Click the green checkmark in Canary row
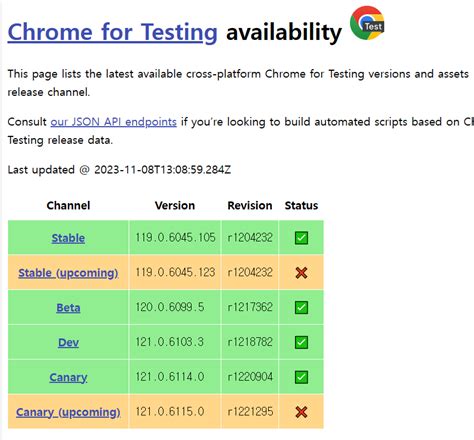 point(301,377)
